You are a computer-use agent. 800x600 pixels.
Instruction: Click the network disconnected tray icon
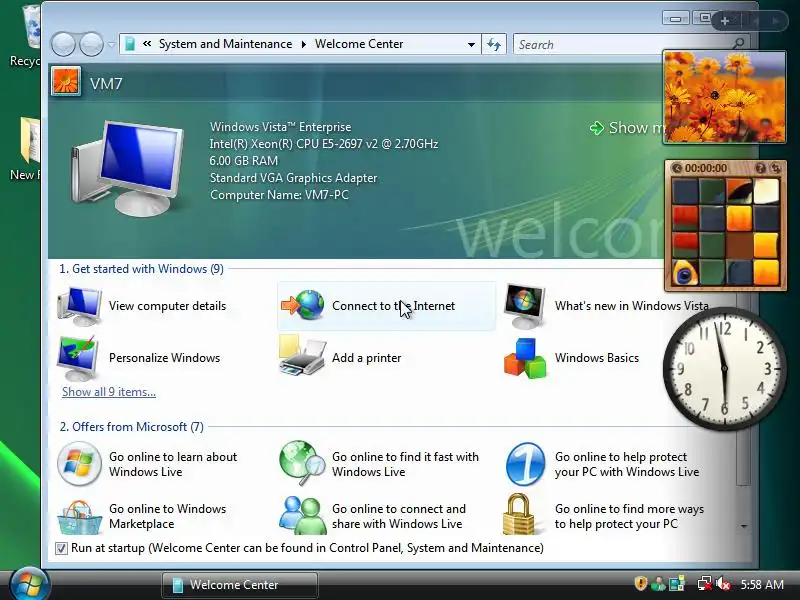click(705, 584)
